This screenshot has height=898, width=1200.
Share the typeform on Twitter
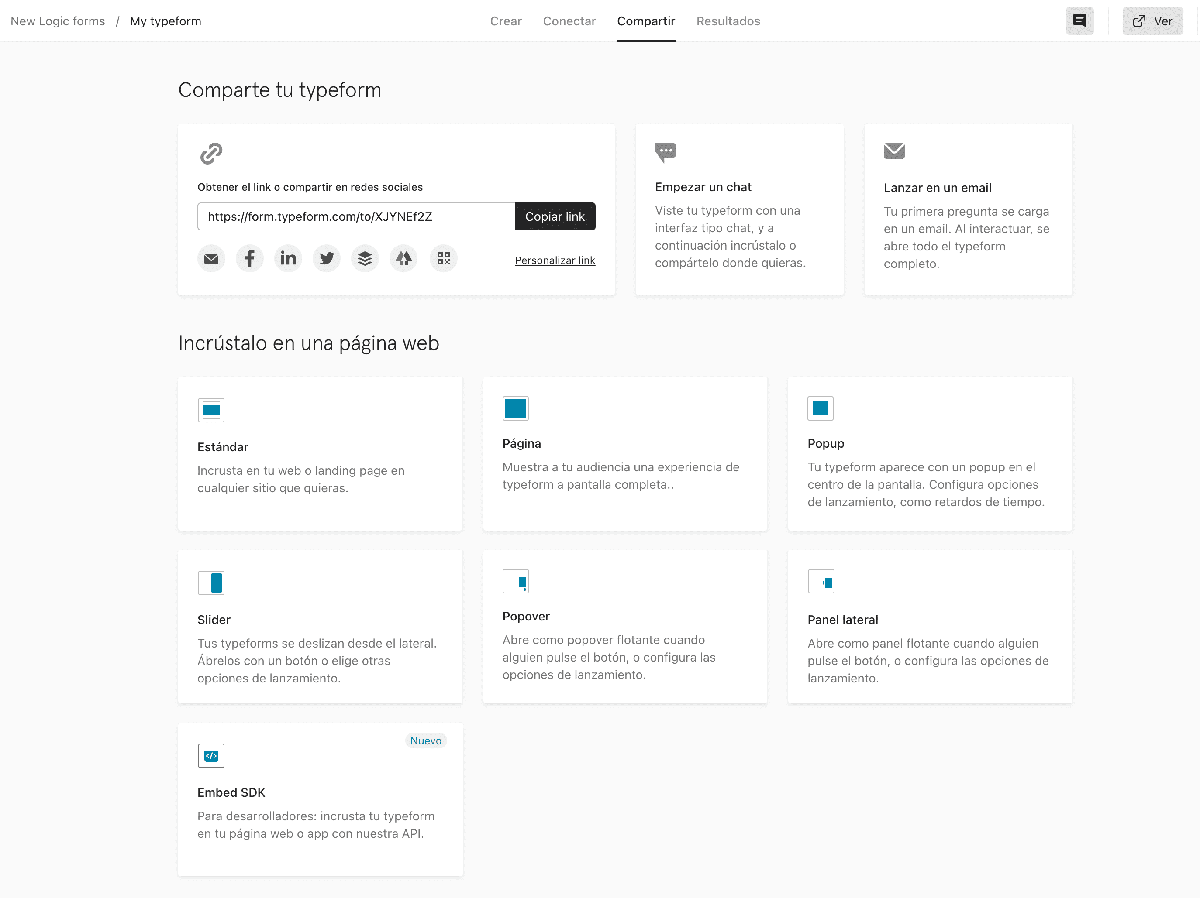(327, 258)
